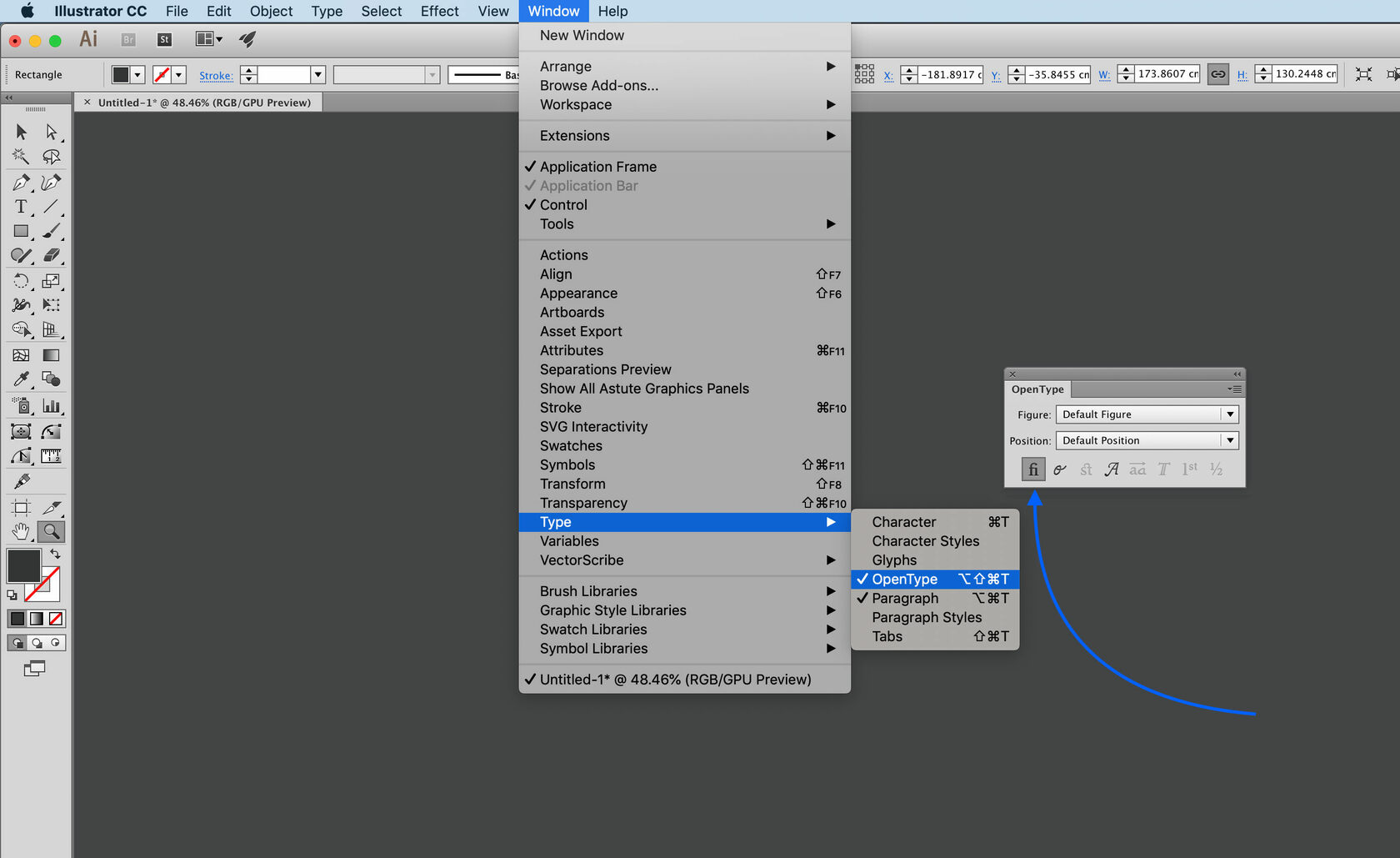Select the Rotate tool
Viewport: 1400px width, 858px height.
(x=22, y=281)
